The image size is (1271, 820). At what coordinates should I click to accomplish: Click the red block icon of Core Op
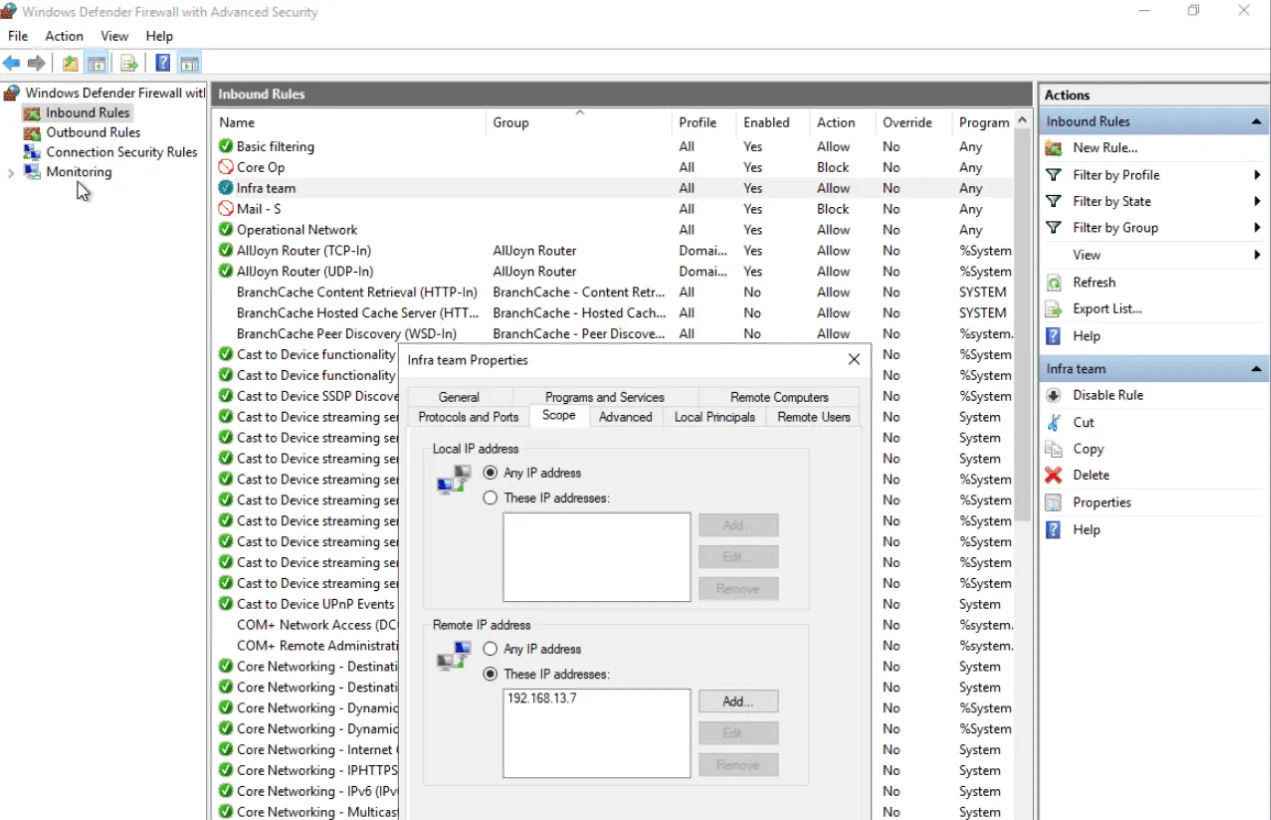226,167
